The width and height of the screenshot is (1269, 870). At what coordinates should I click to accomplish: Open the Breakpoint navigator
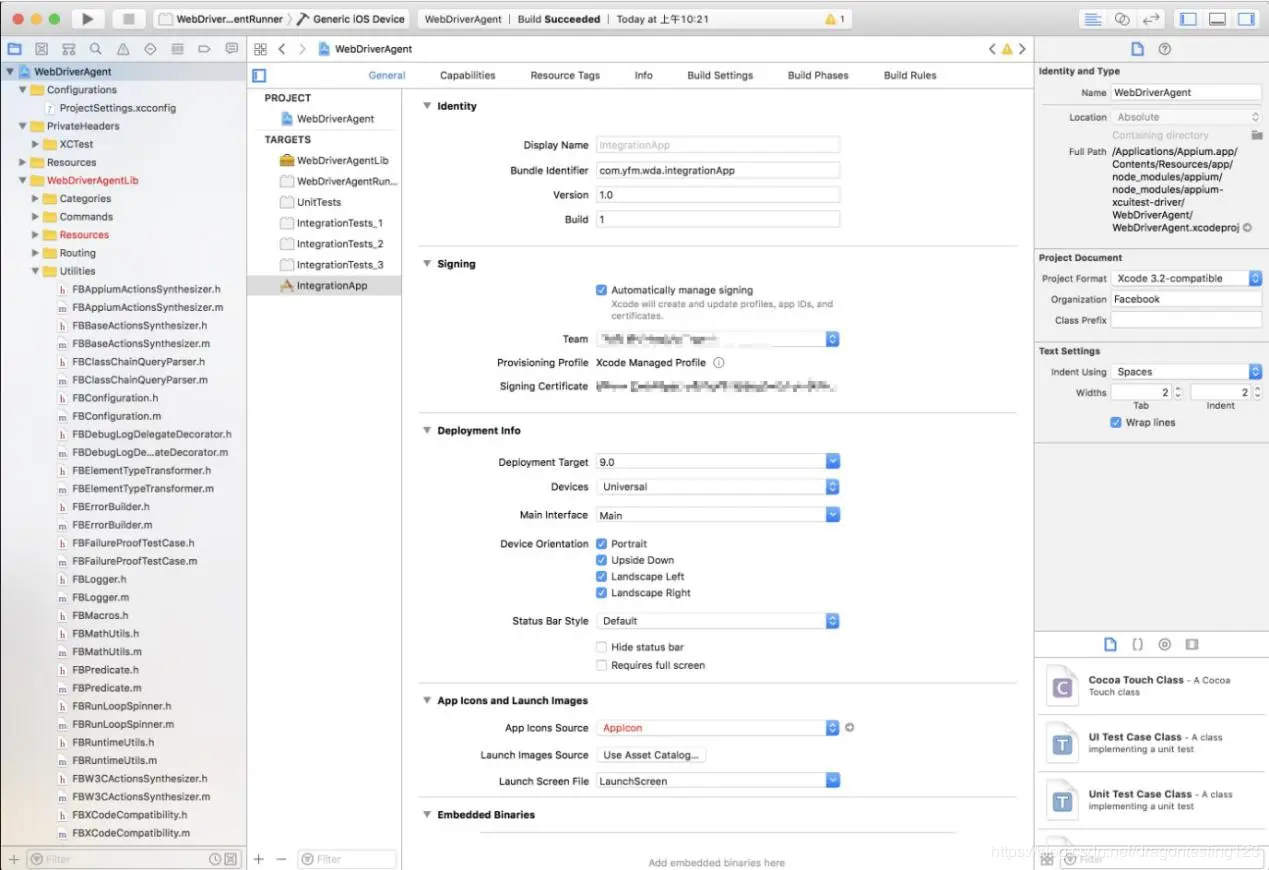[x=204, y=48]
